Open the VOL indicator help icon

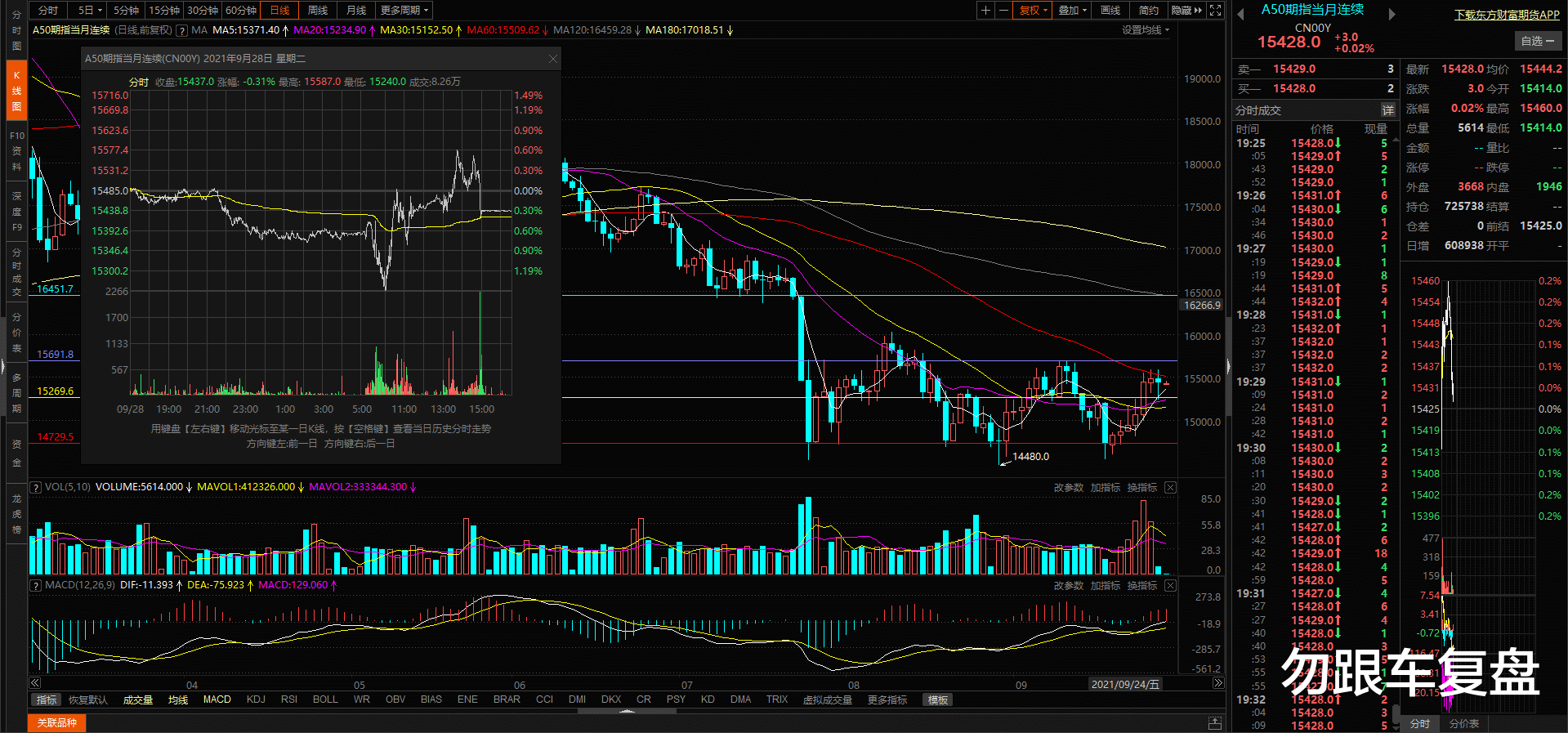click(36, 487)
